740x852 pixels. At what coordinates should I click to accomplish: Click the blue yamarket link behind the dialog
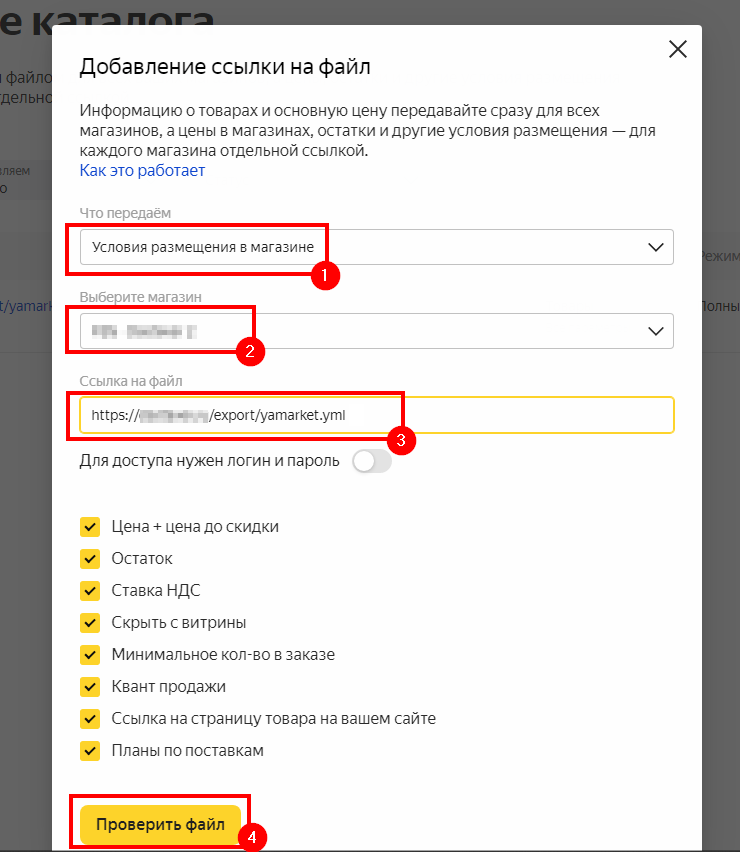tap(26, 307)
